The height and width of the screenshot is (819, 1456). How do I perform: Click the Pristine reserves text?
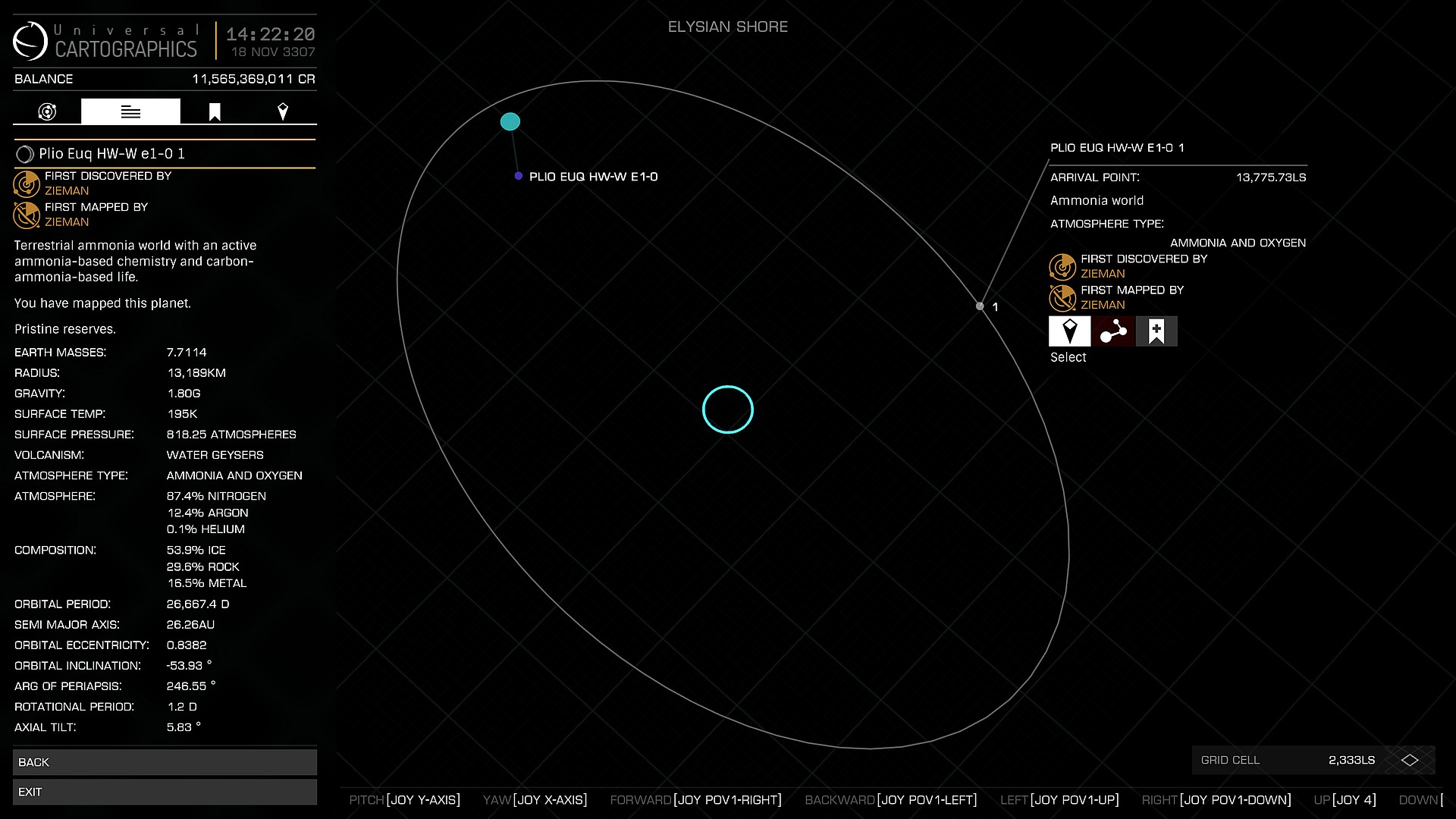click(65, 329)
